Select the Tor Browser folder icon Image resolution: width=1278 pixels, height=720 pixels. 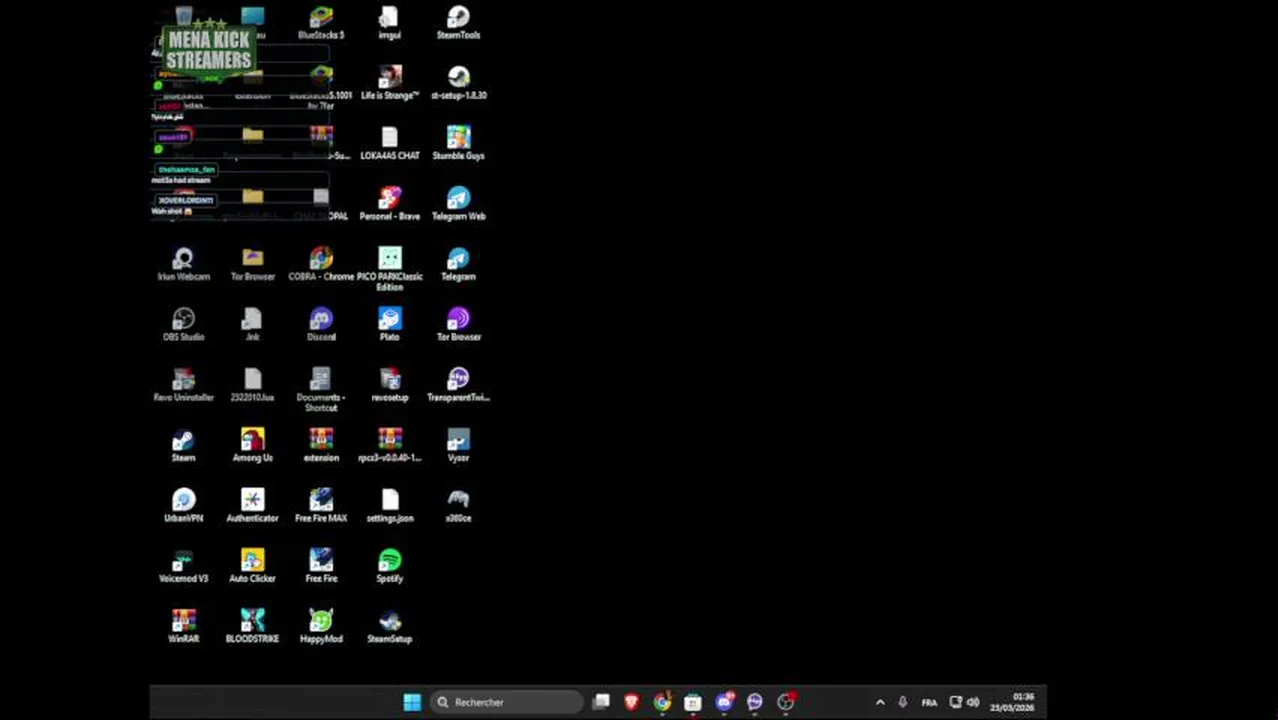252,265
